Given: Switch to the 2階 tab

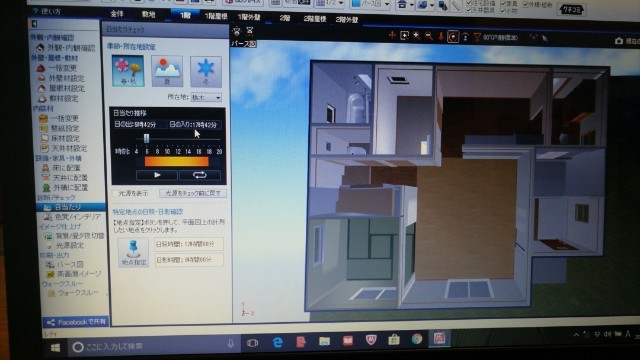Looking at the screenshot, I should [x=285, y=18].
